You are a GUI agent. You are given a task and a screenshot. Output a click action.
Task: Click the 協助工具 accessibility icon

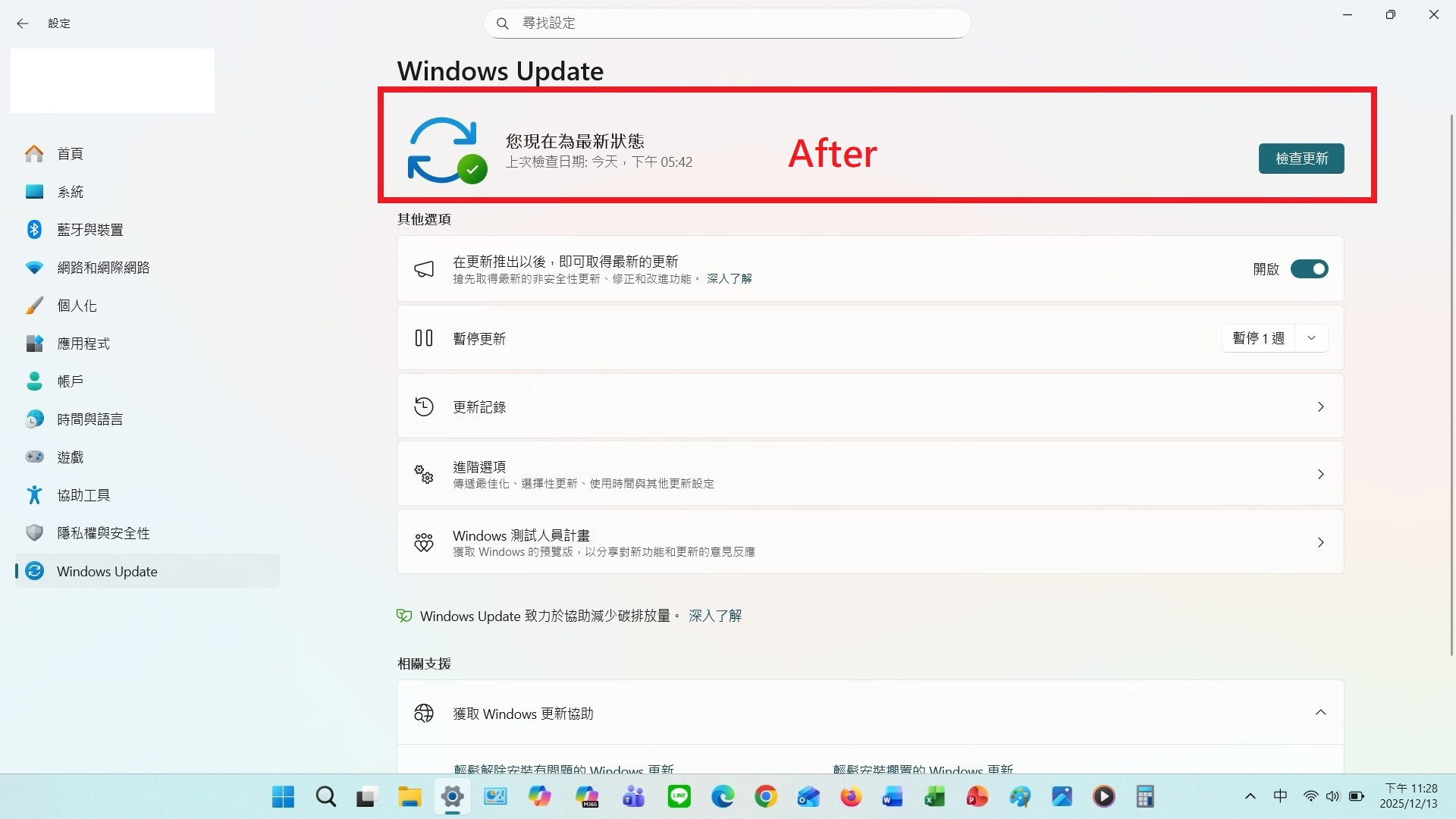tap(34, 495)
